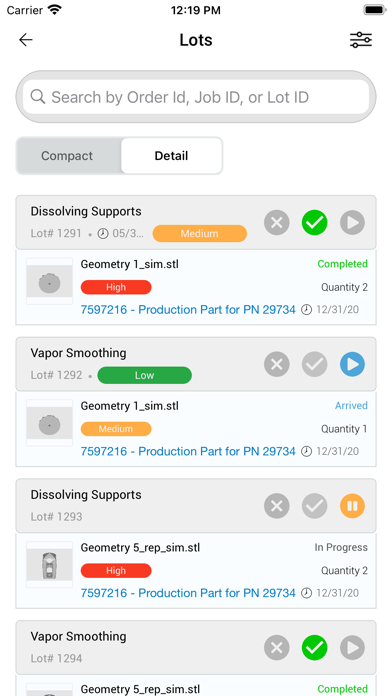Open 7597216 link under Lot# 1291

188,309
